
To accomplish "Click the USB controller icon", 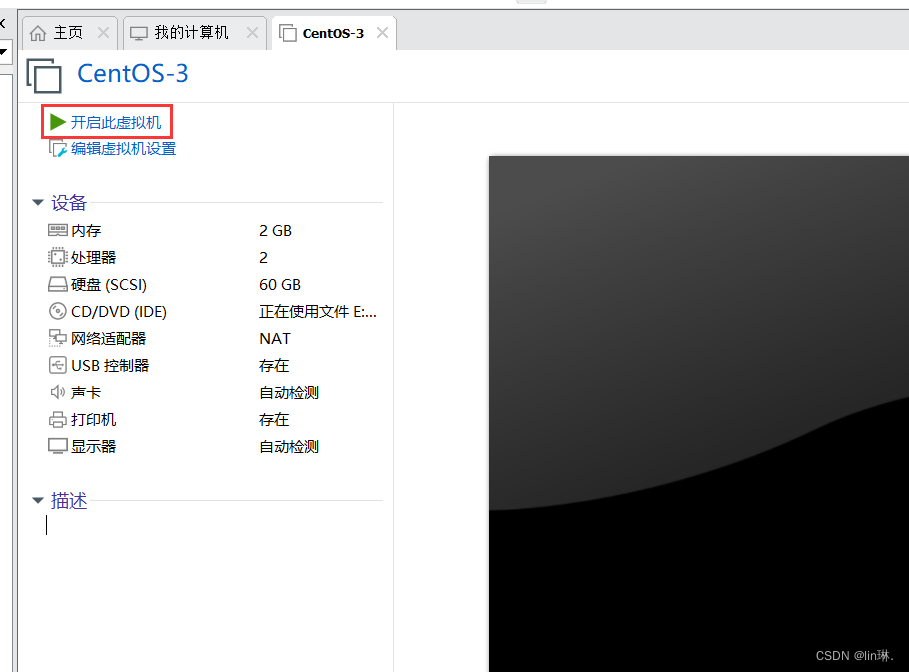I will click(57, 365).
